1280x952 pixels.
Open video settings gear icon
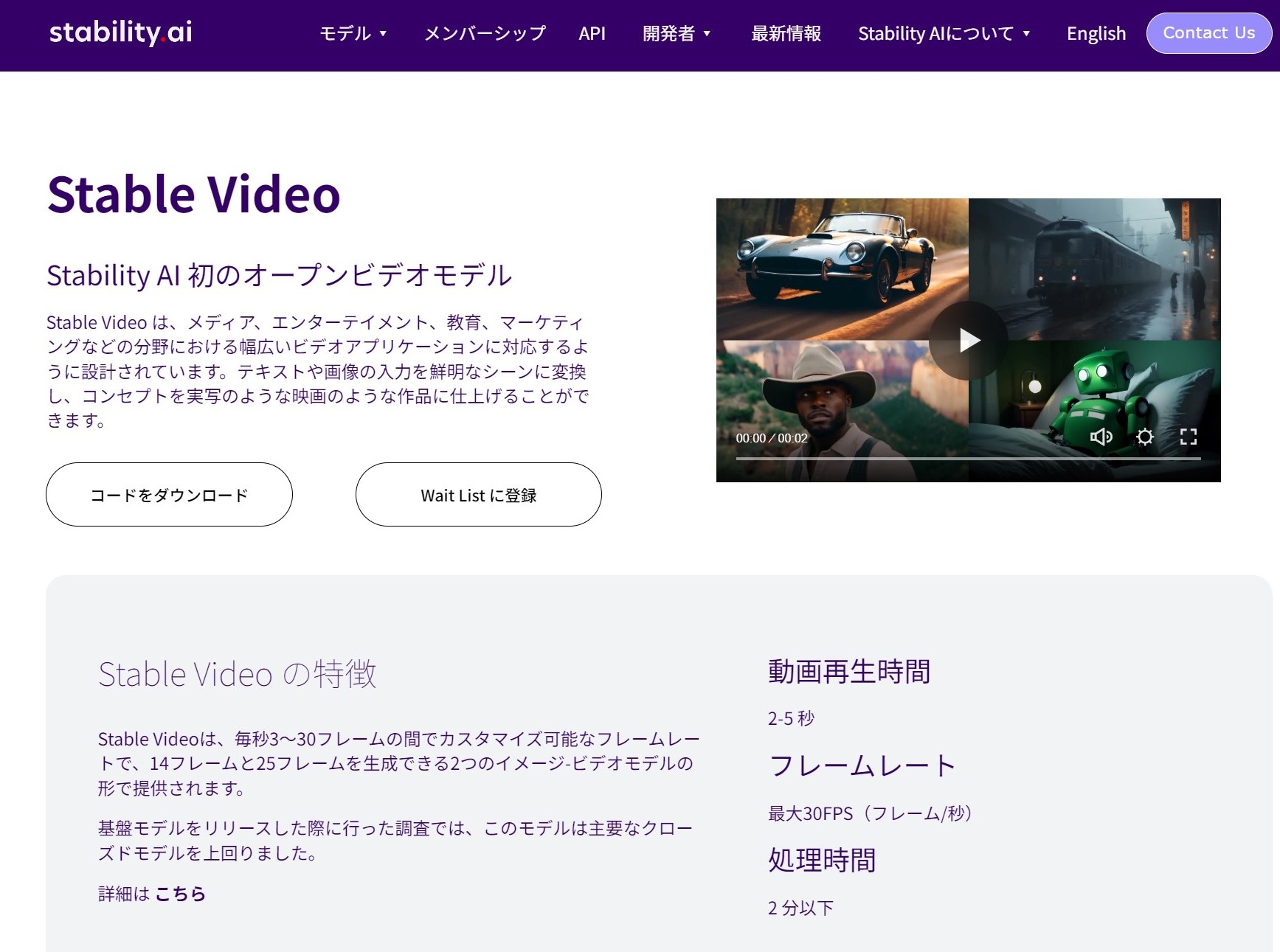pyautogui.click(x=1144, y=437)
